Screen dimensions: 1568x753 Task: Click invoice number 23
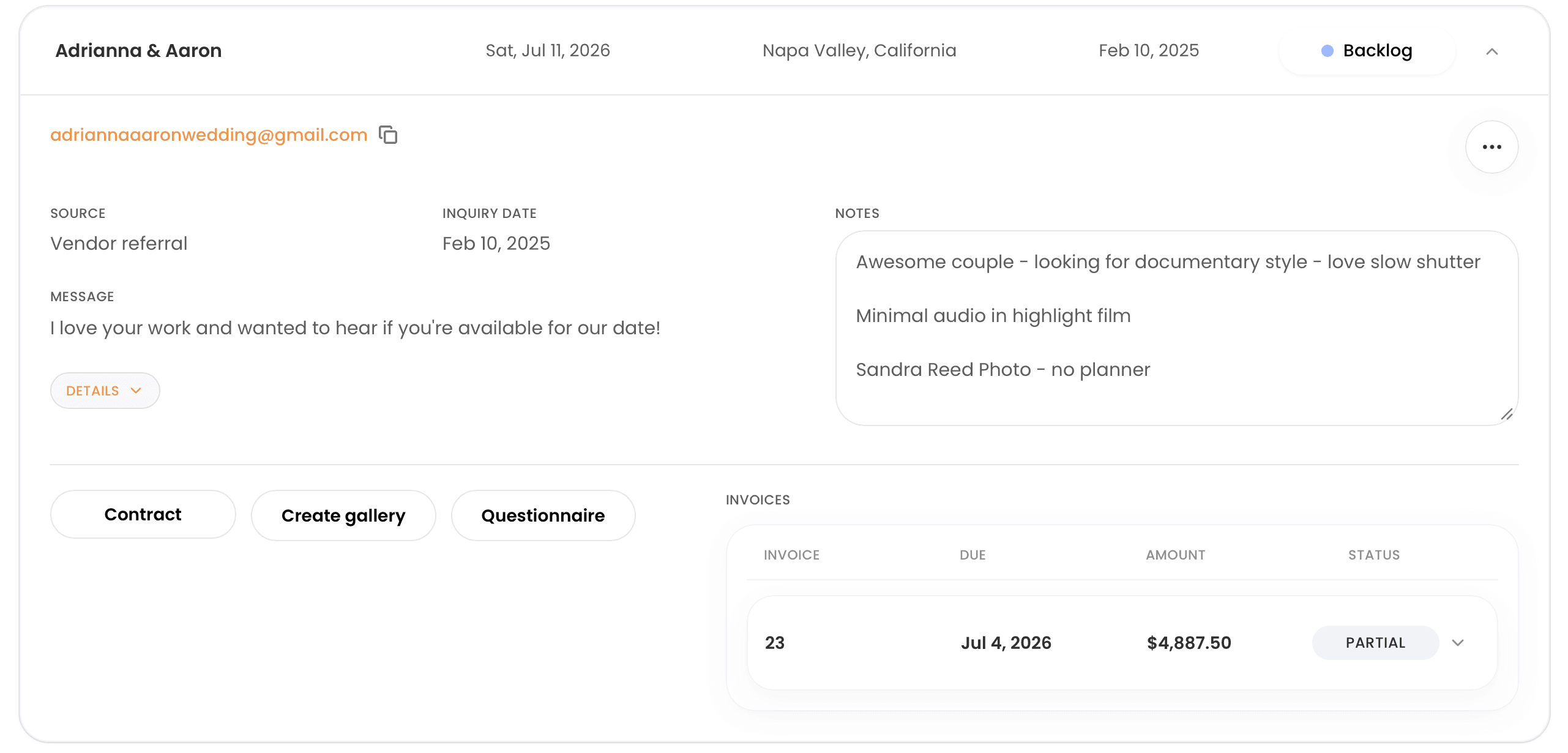coord(774,643)
